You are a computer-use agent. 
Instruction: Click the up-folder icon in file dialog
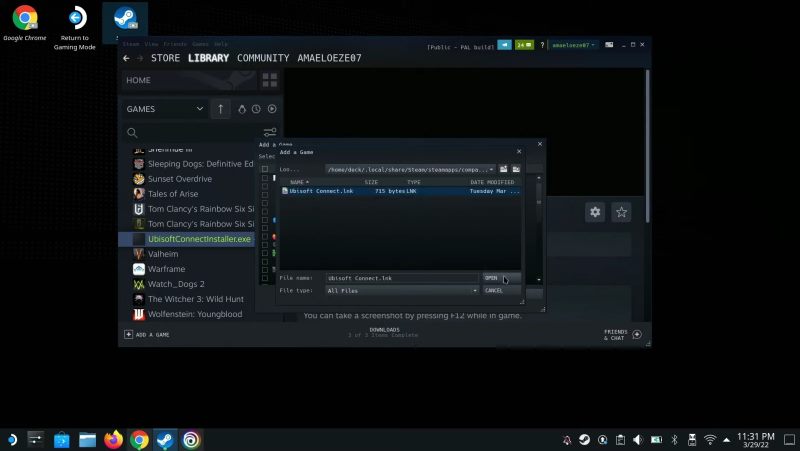503,169
